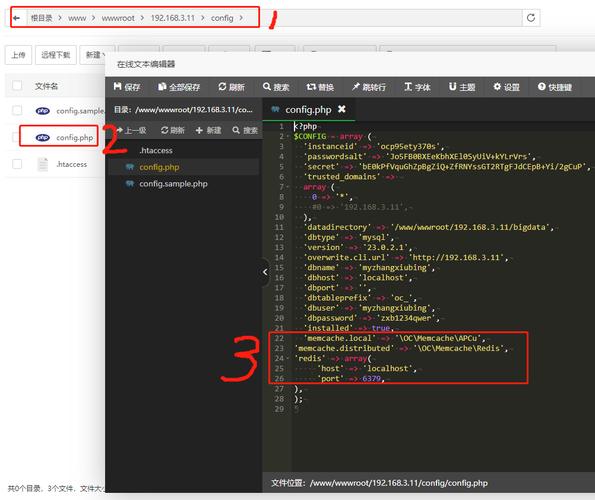
Task: Click wwwroot in the breadcrumb path
Action: point(118,18)
